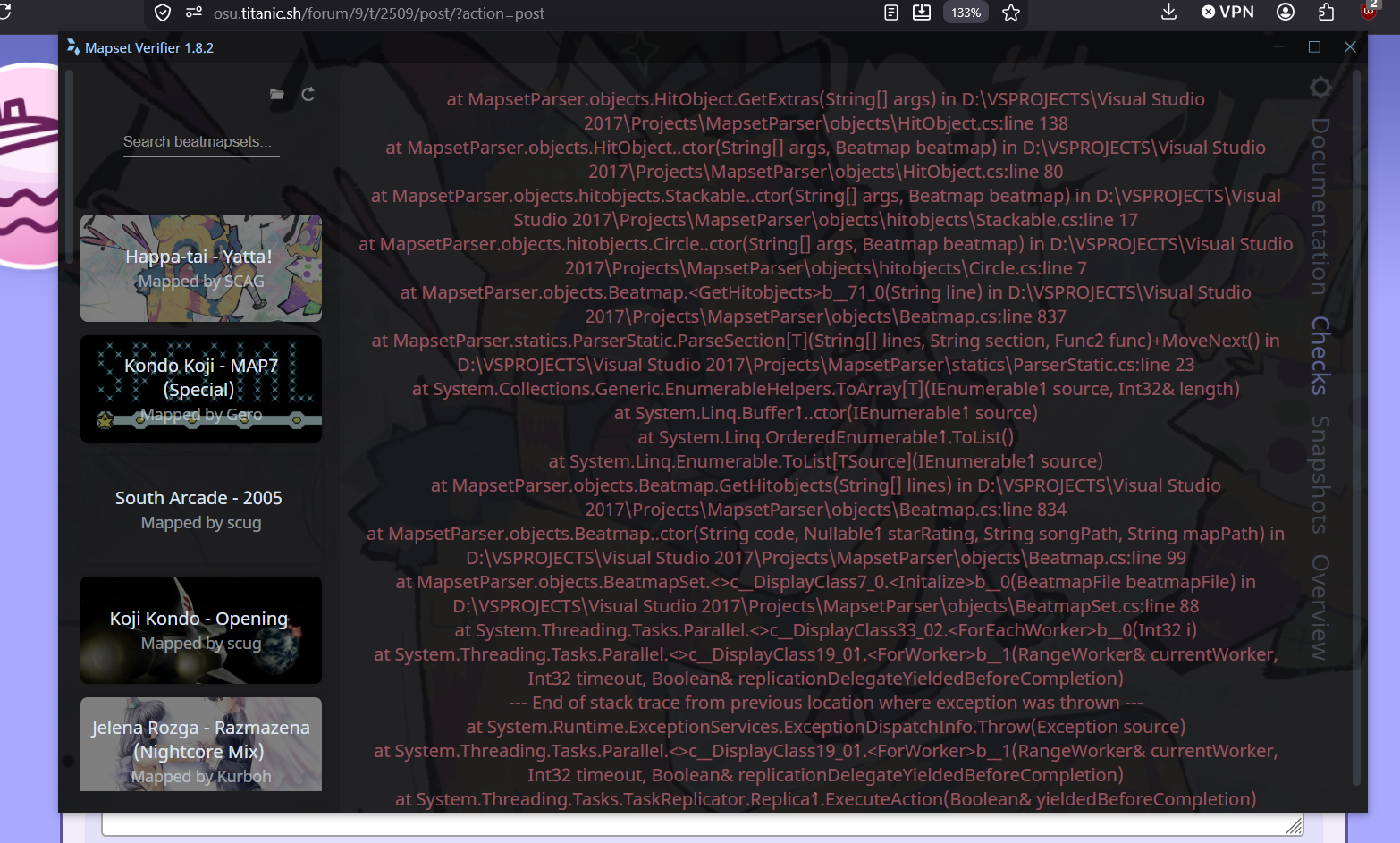Click the 'System.Linq.Enumerable.ToList[TSource]' stack trace line
Viewport: 1400px width, 843px height.
[826, 462]
